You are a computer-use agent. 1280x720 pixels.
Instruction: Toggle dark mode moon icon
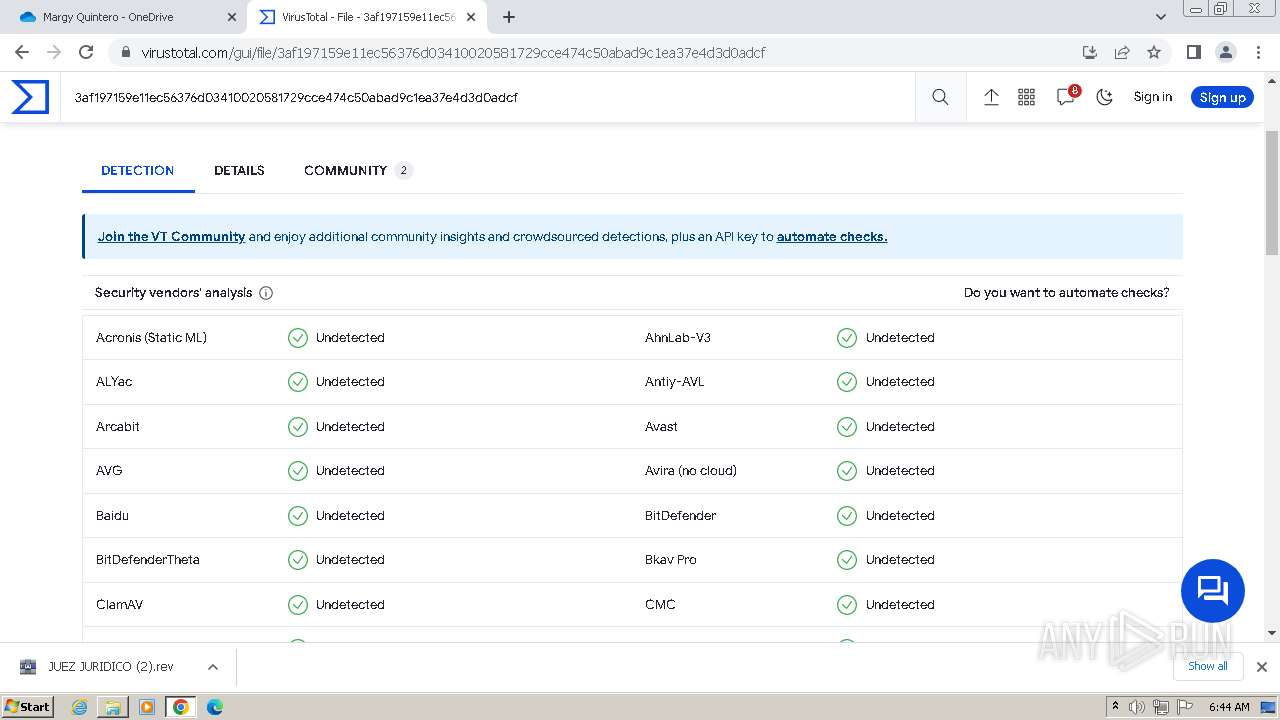tap(1104, 97)
